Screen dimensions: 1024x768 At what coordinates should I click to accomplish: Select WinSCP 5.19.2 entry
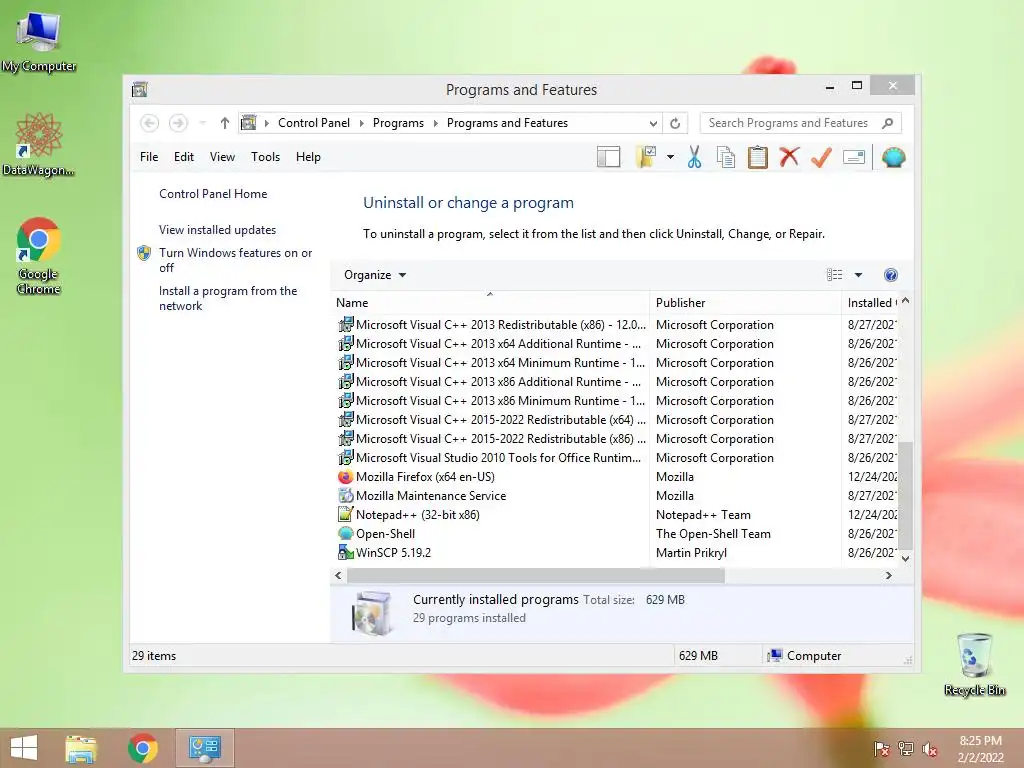[393, 552]
